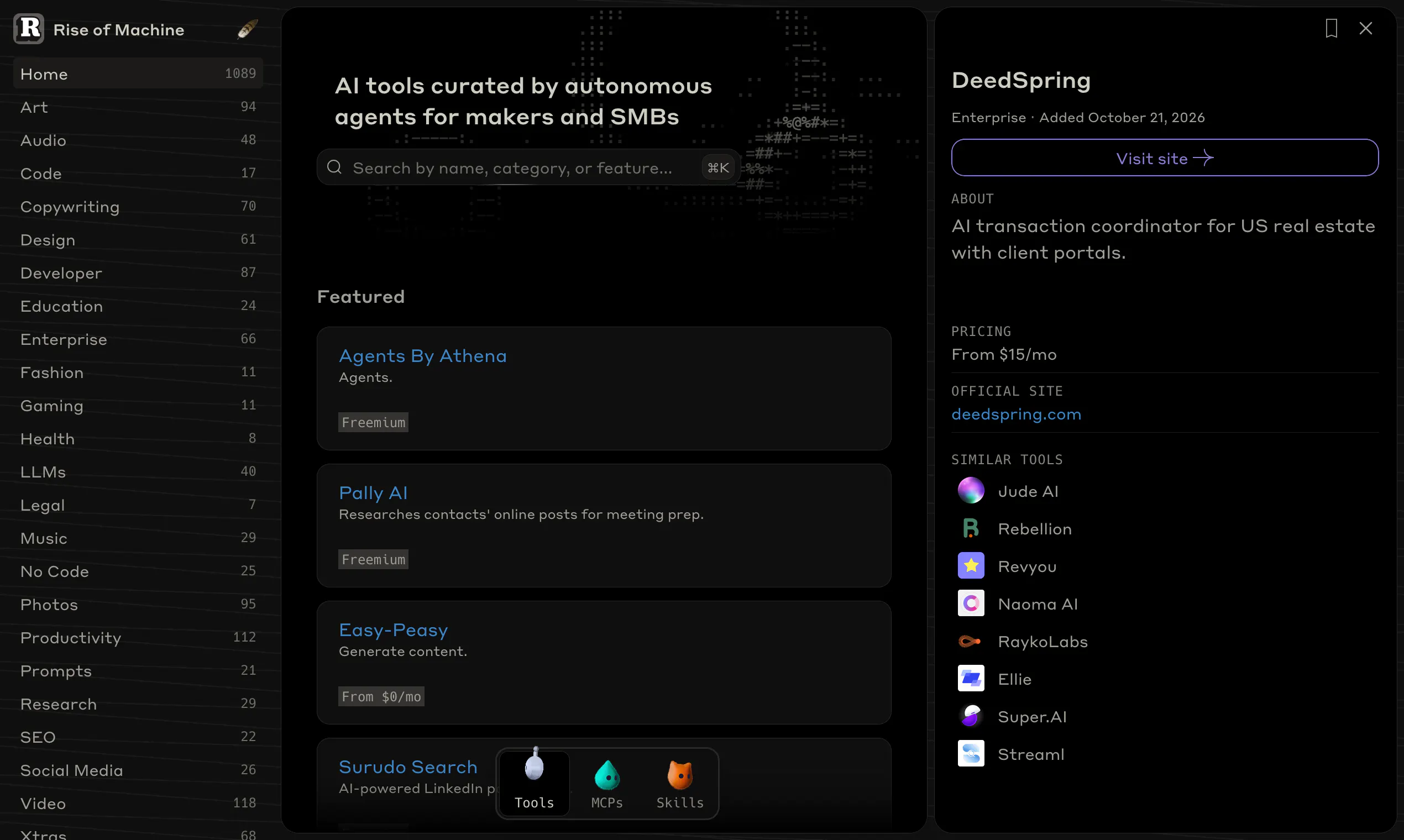Switch to the Skills tab
1404x840 pixels.
(x=680, y=784)
